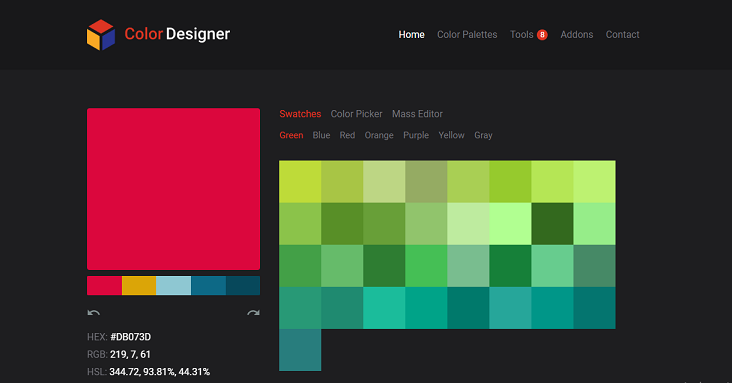The image size is (732, 383).
Task: Click the red Tools notification badge
Action: point(542,35)
